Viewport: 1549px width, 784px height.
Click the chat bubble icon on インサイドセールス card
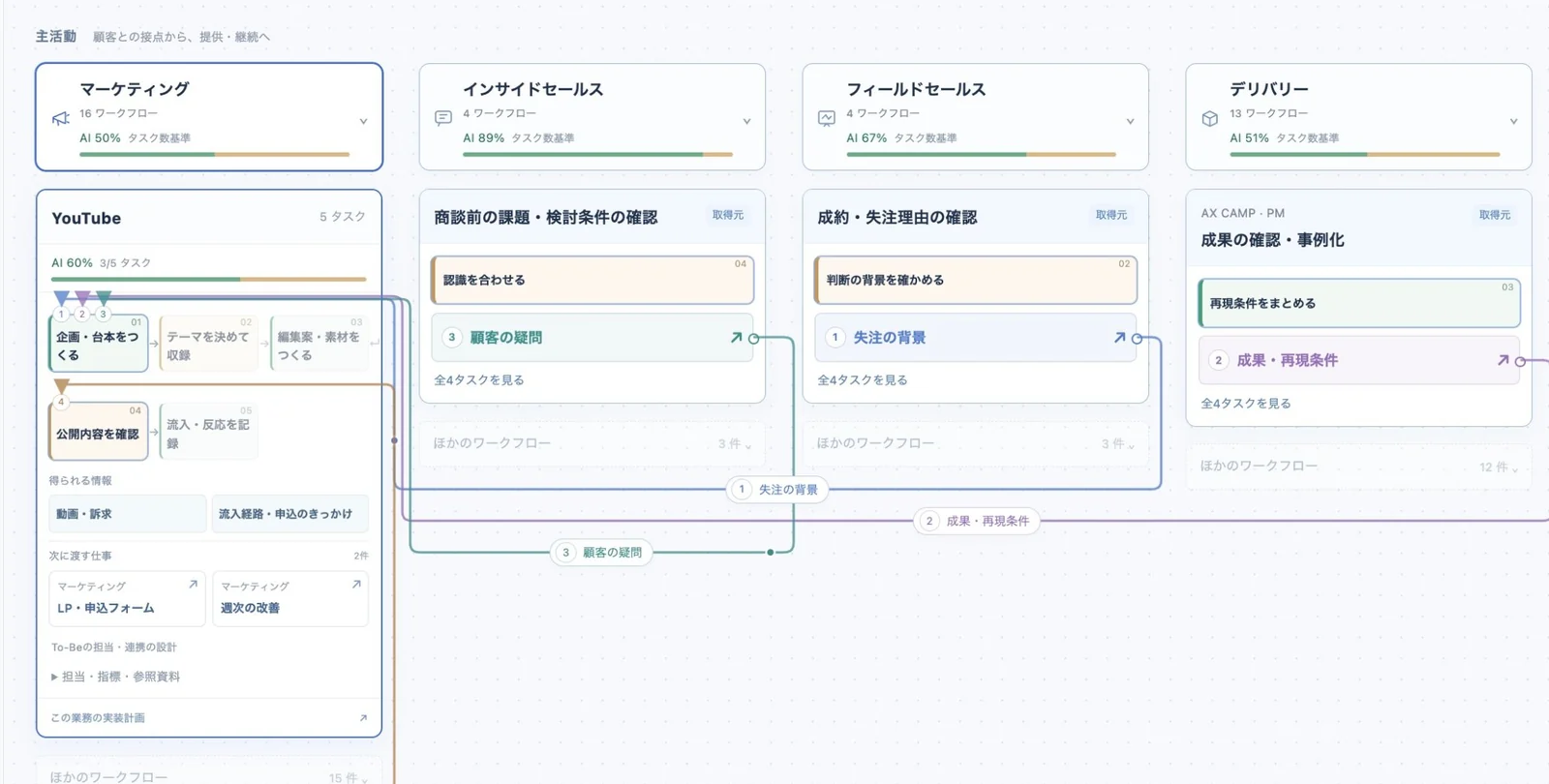pos(443,119)
